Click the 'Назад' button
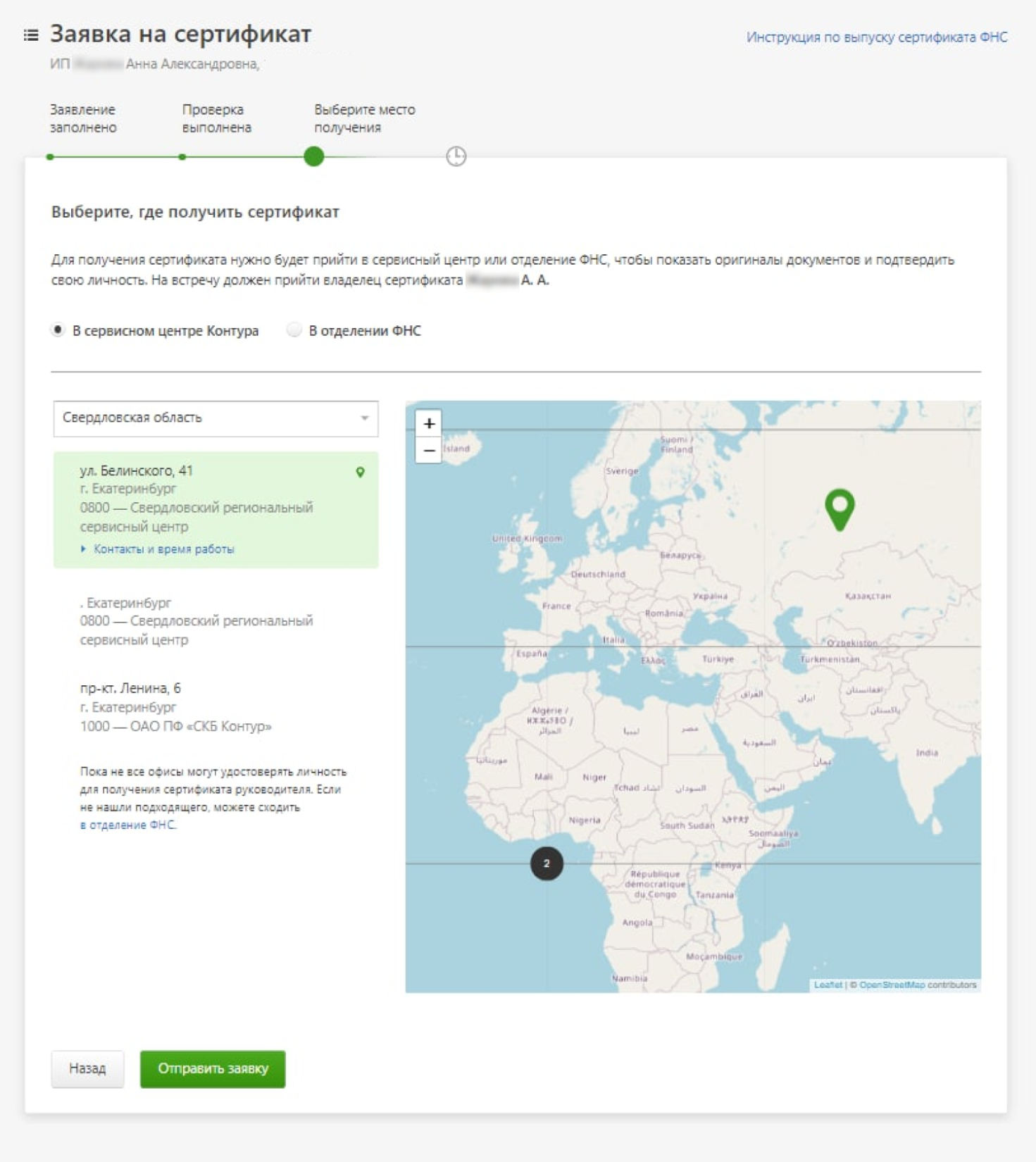 (87, 1068)
